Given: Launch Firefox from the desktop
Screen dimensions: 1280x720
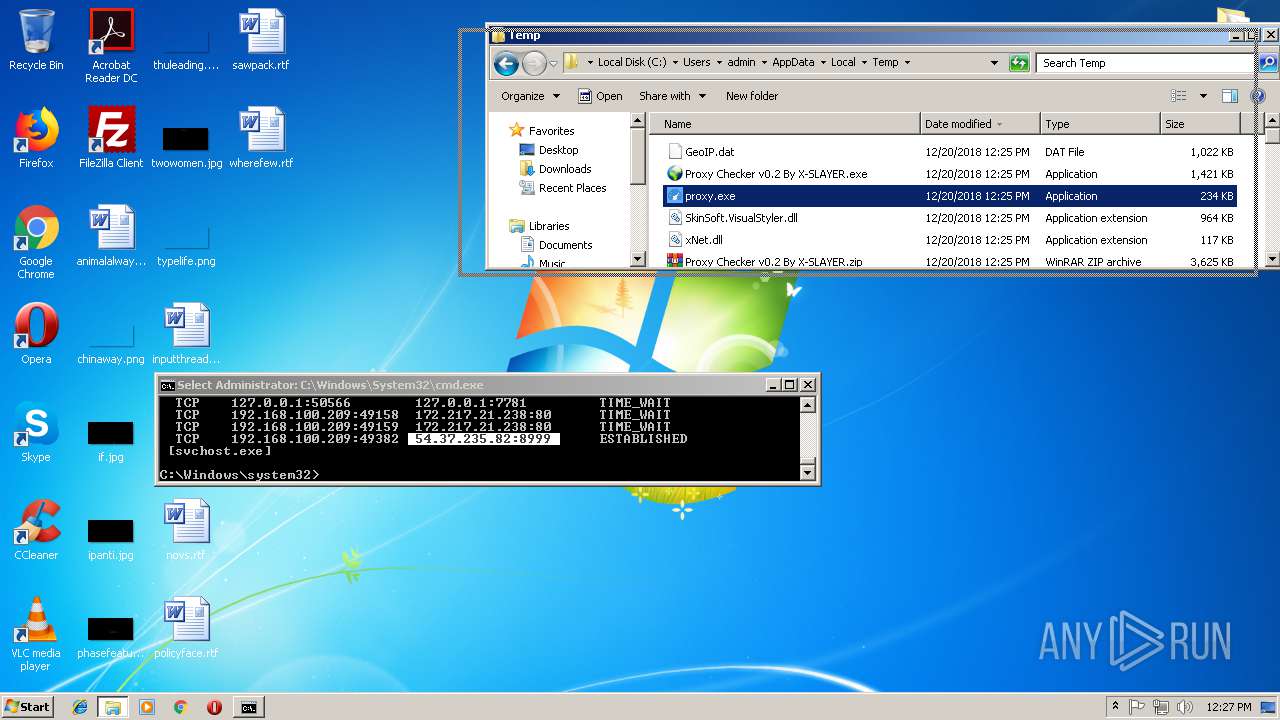Looking at the screenshot, I should (36, 138).
